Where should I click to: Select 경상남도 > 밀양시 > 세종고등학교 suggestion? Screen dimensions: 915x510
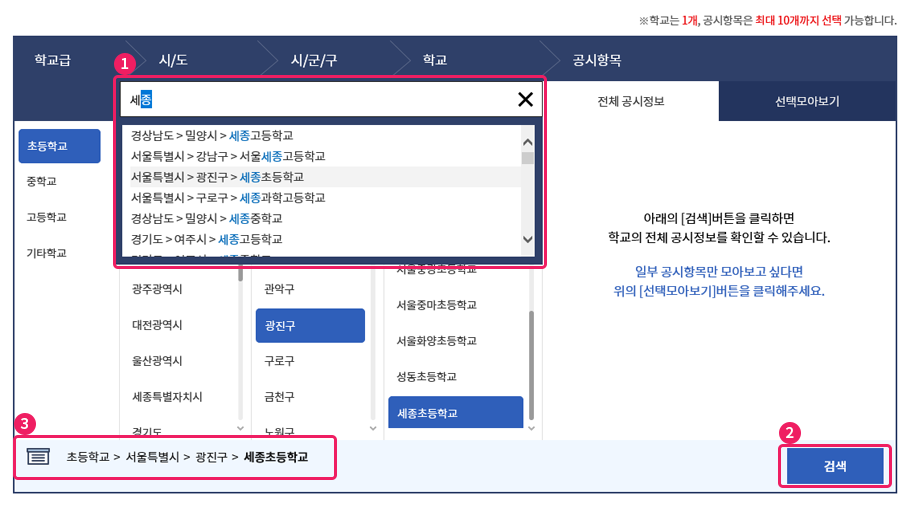[x=324, y=135]
